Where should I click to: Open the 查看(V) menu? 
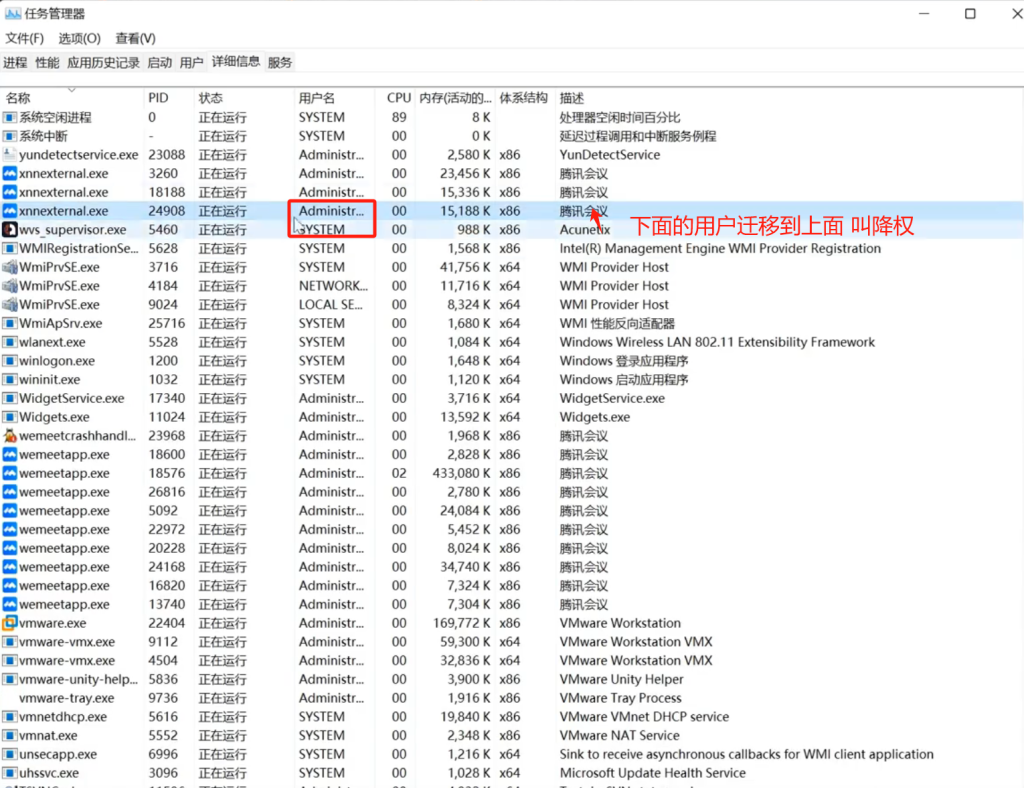coord(136,39)
